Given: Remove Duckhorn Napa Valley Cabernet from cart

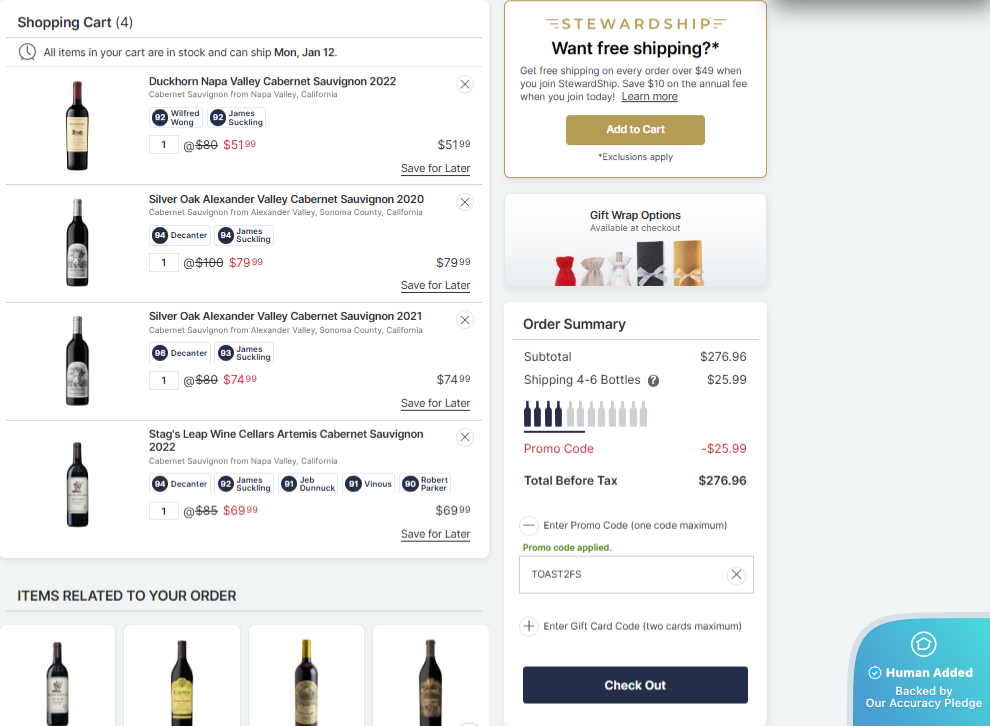Looking at the screenshot, I should coord(465,85).
